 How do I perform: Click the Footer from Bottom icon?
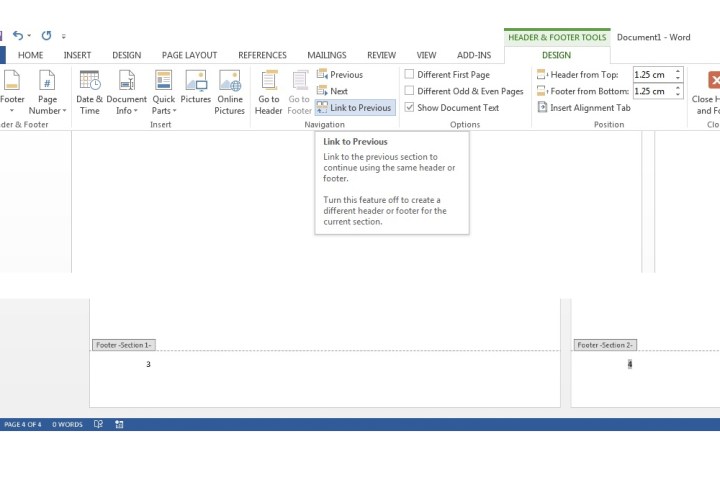point(542,91)
